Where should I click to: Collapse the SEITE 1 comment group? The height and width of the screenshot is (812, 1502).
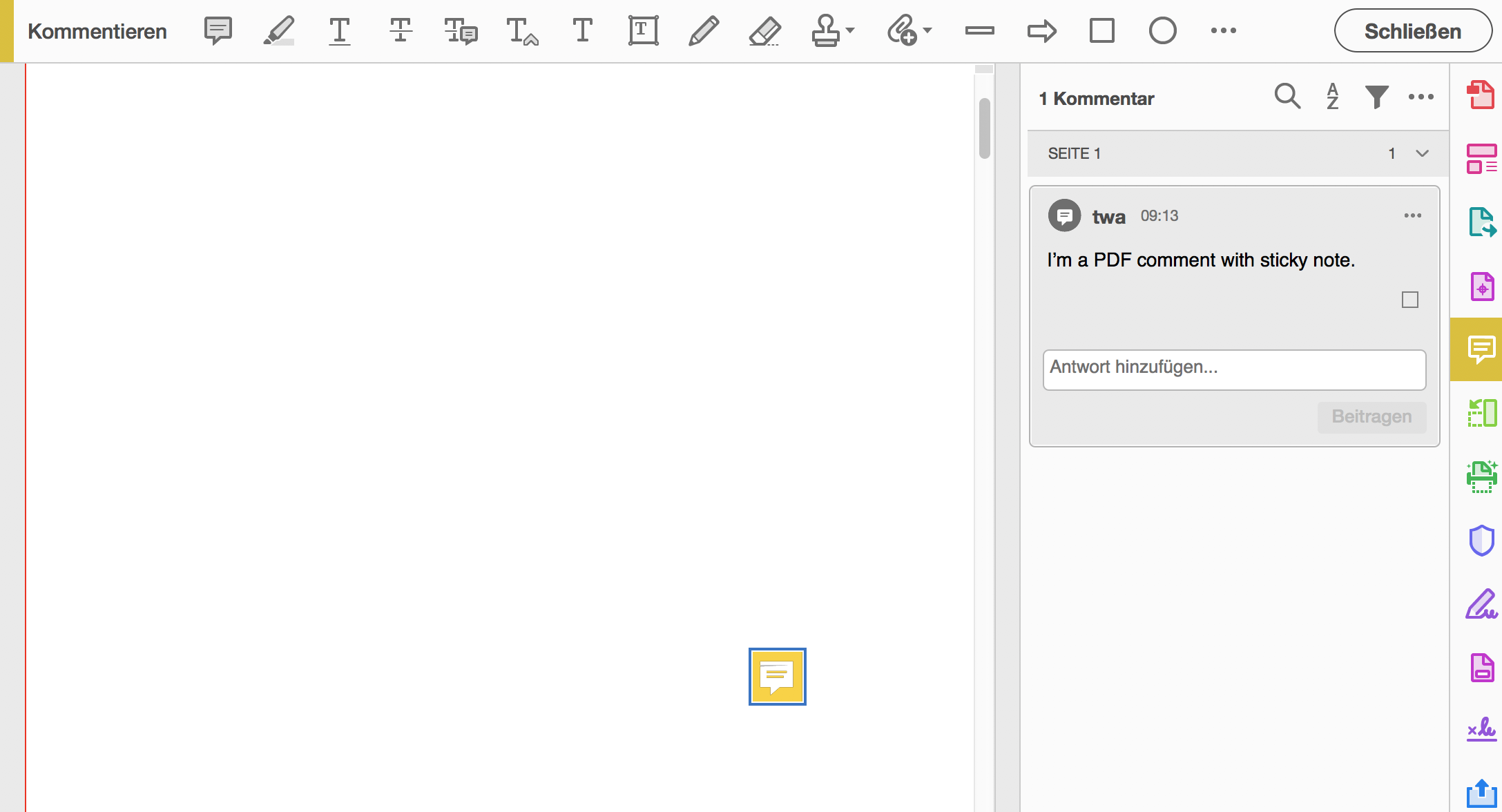tap(1422, 153)
